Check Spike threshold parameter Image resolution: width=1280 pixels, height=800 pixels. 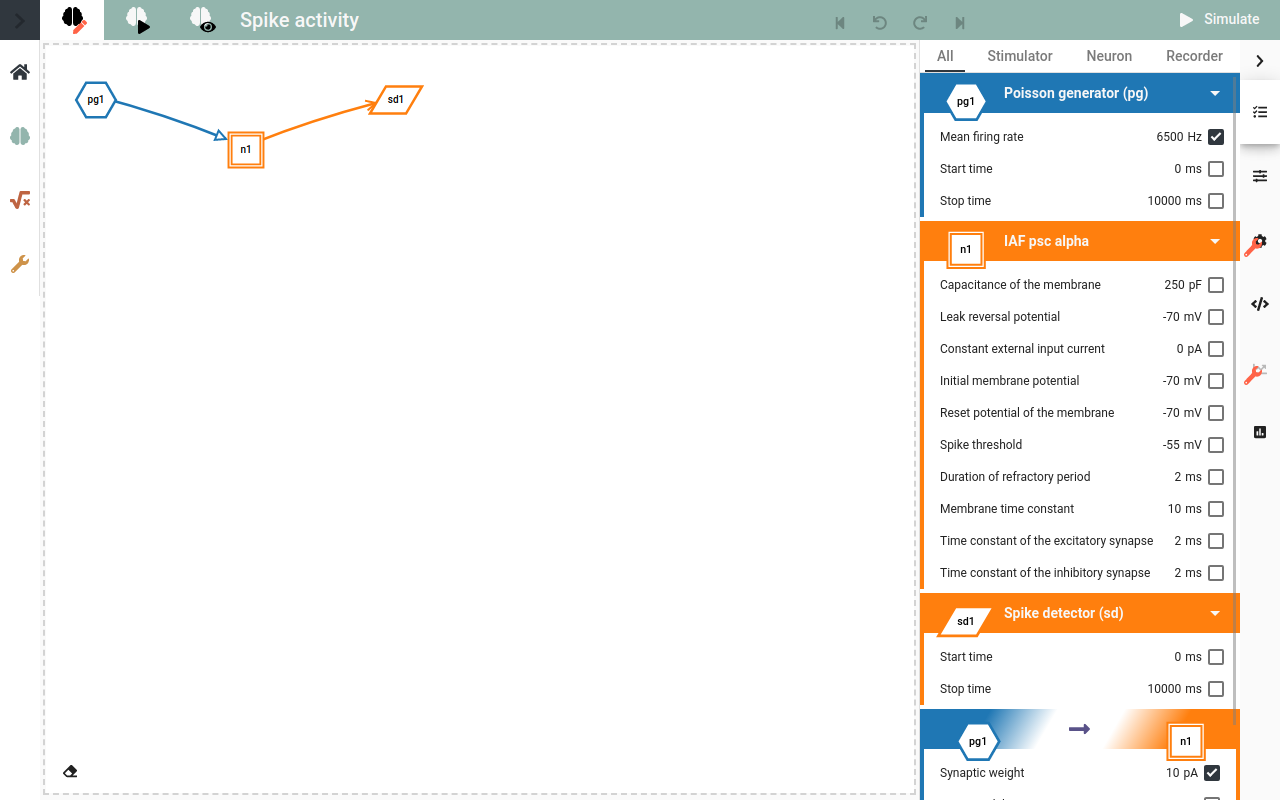point(1216,445)
